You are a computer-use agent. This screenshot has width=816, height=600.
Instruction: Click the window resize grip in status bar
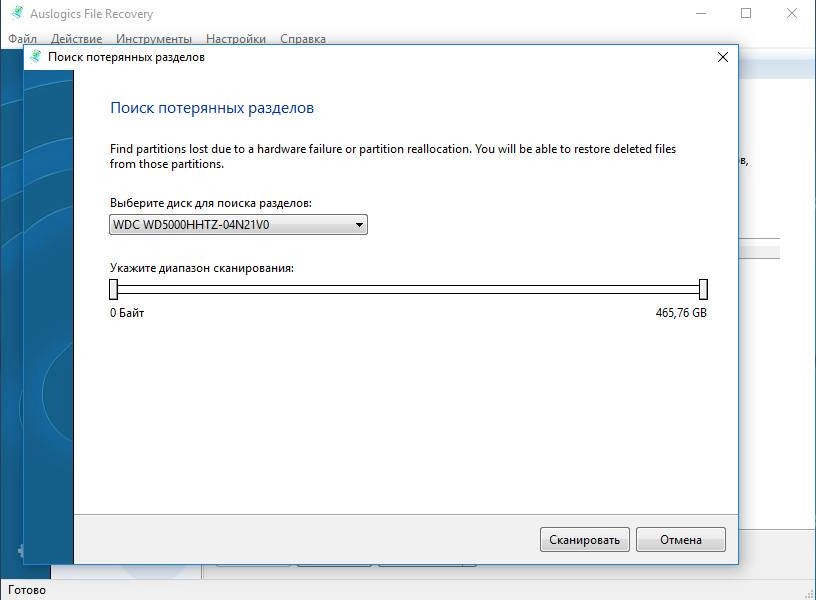(809, 594)
